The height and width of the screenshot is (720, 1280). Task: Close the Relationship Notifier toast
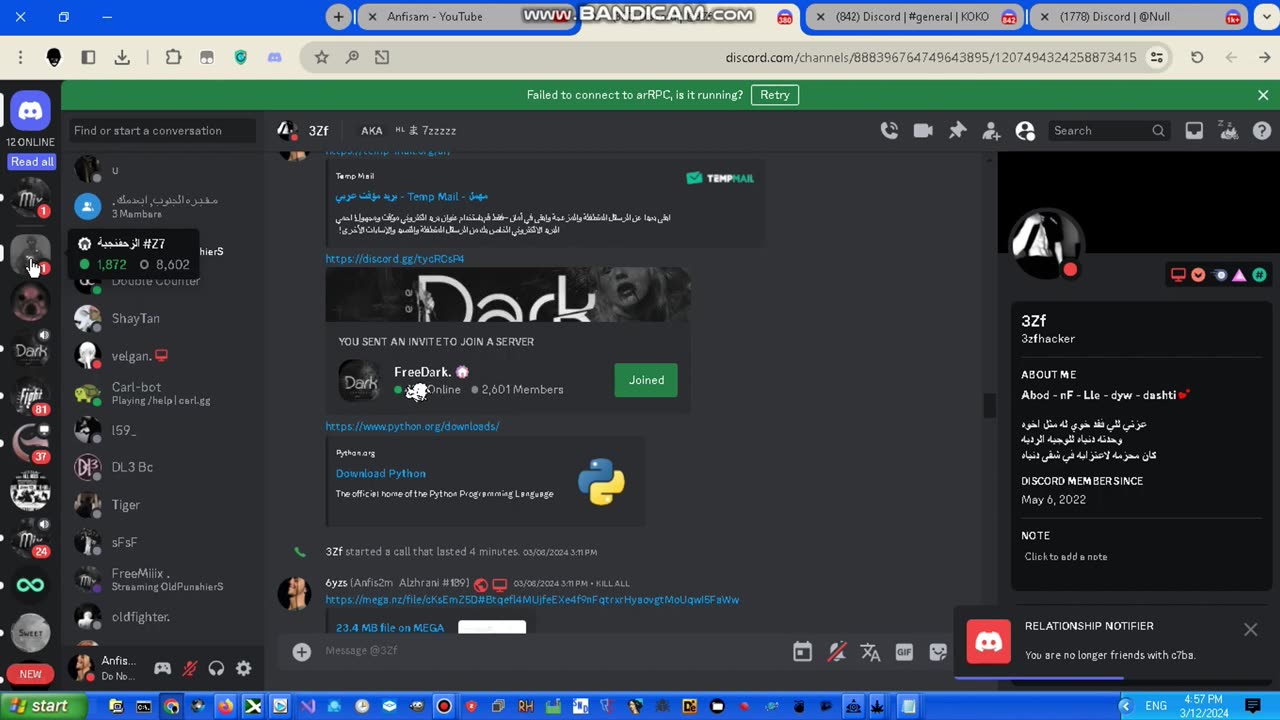pos(1250,629)
